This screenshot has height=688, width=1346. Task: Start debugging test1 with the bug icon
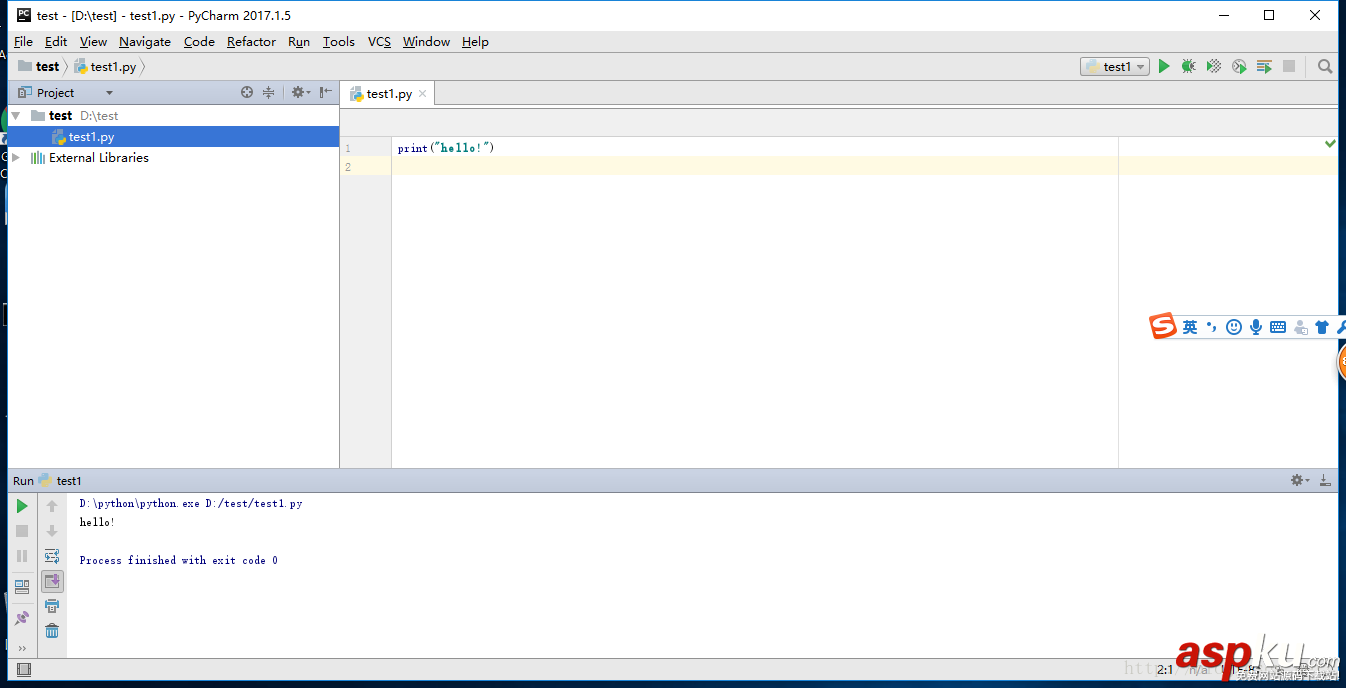point(1188,66)
